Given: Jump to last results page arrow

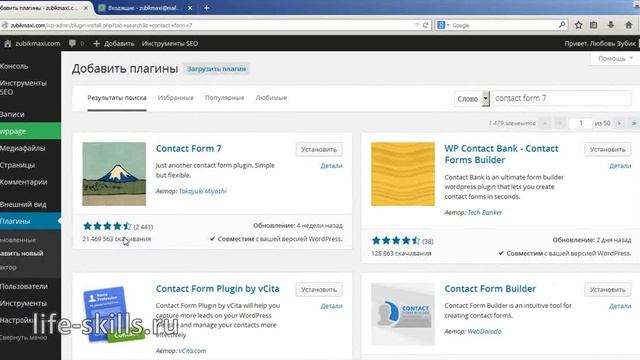Looking at the screenshot, I should pos(633,123).
